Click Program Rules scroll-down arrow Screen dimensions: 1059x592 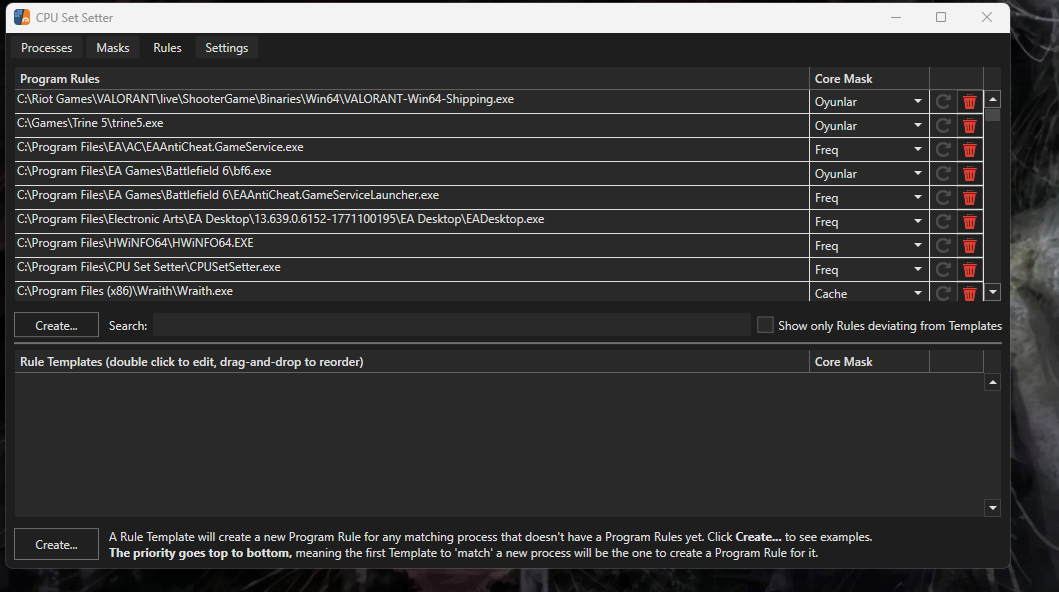[x=993, y=293]
